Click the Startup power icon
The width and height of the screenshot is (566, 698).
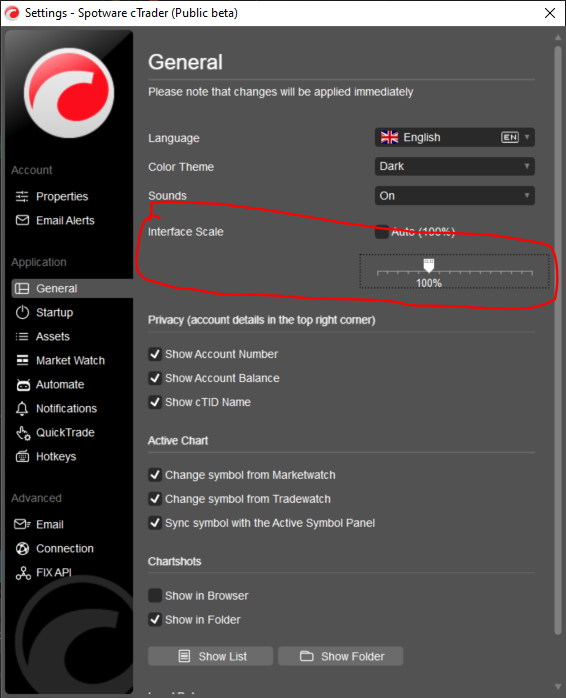click(22, 312)
